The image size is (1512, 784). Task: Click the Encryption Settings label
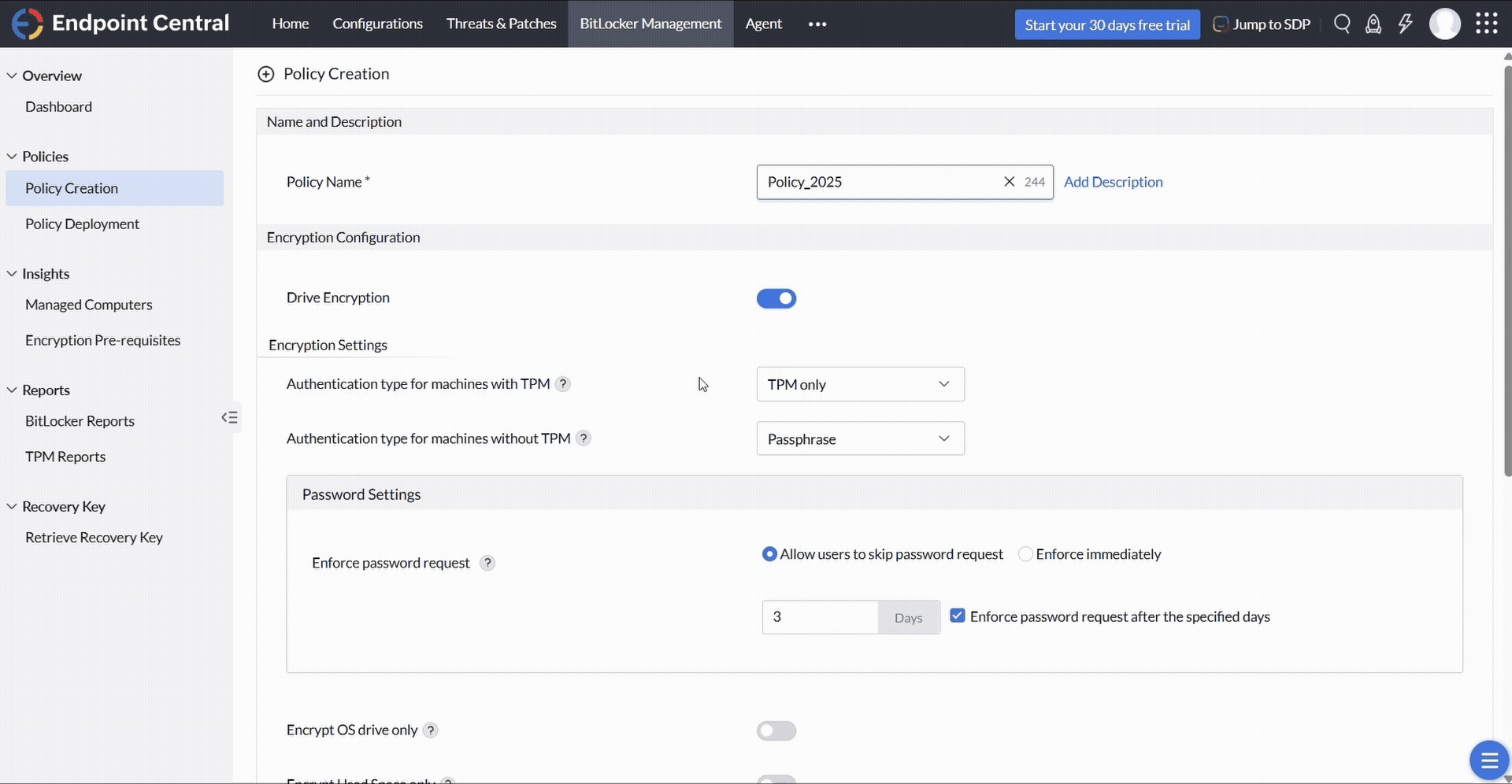coord(328,345)
